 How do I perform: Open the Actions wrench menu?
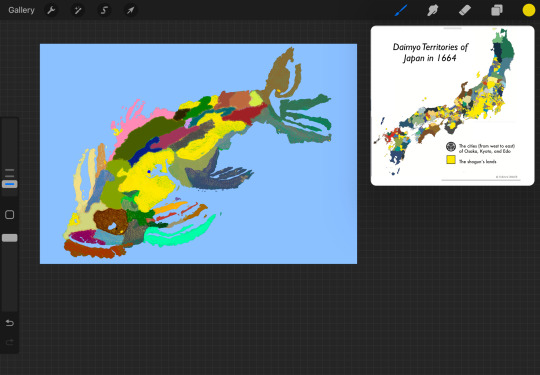click(x=51, y=10)
